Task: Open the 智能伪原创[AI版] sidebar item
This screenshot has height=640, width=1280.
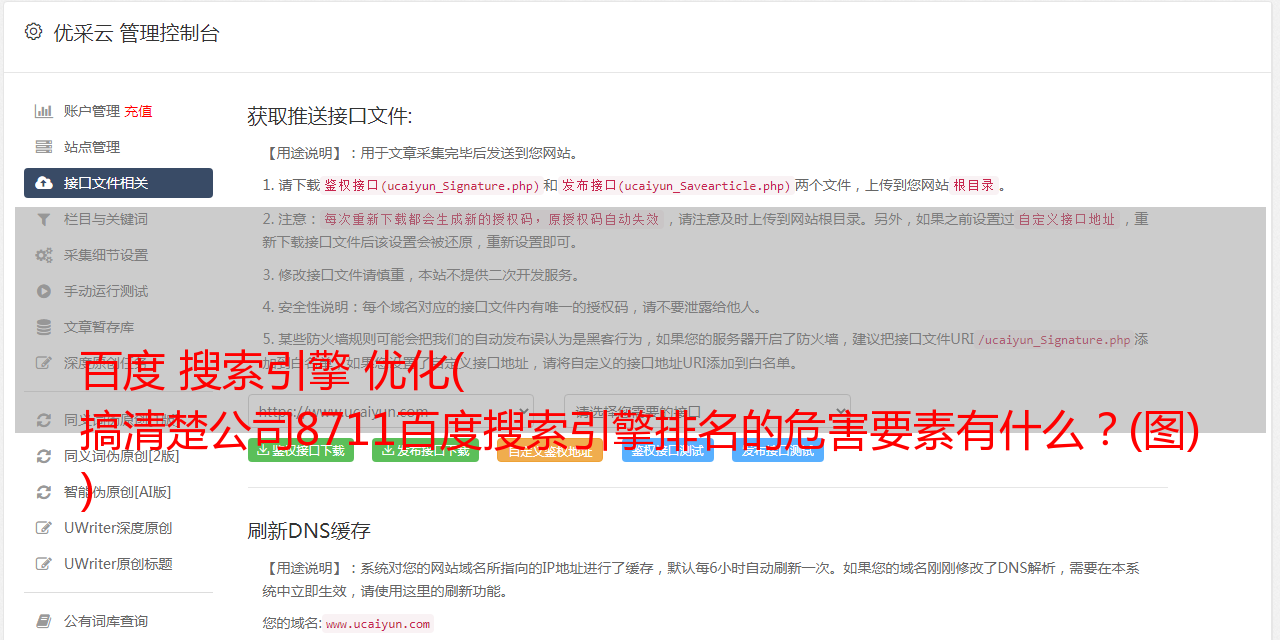Action: tap(118, 492)
